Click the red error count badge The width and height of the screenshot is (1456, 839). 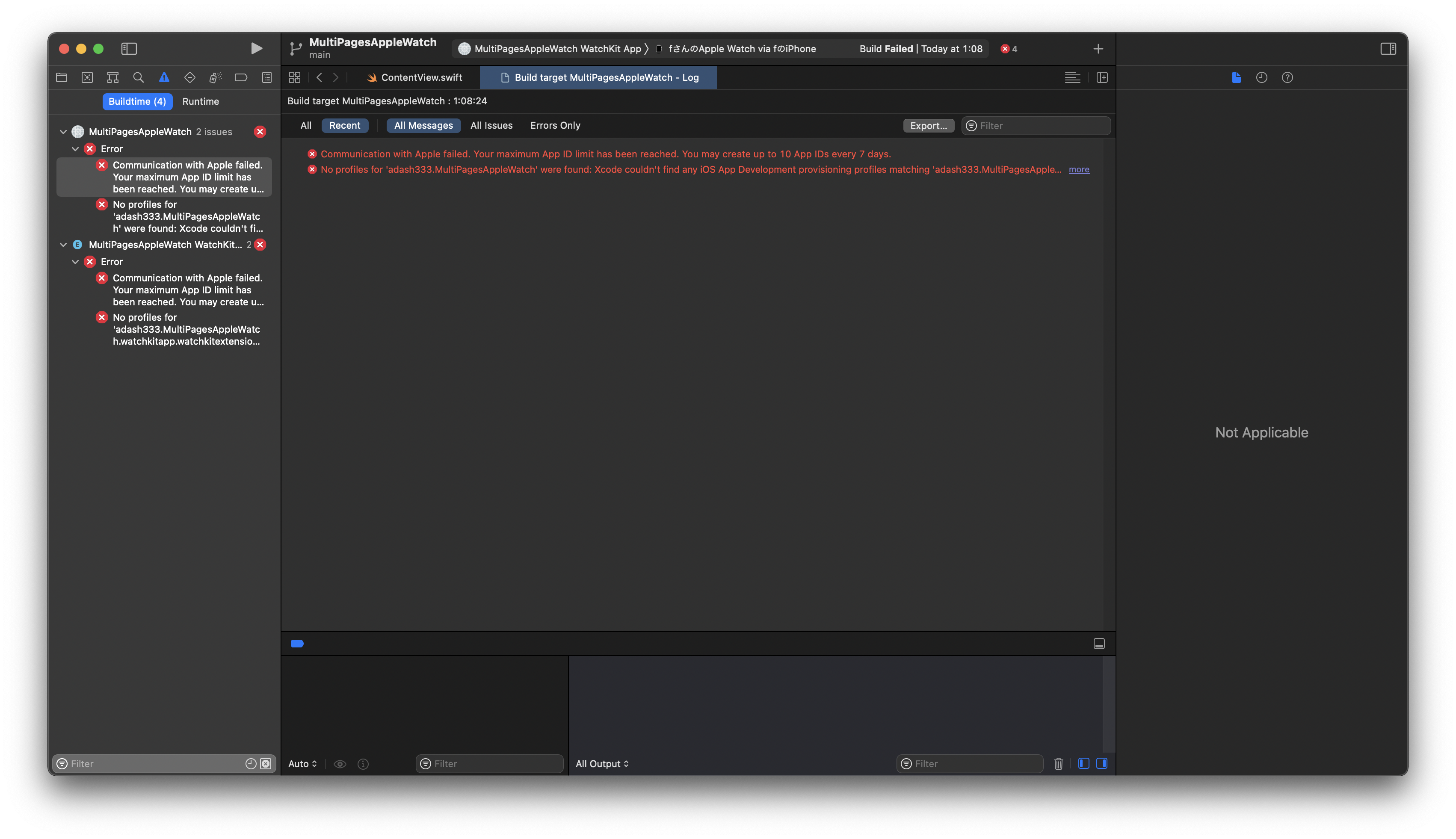point(1009,49)
